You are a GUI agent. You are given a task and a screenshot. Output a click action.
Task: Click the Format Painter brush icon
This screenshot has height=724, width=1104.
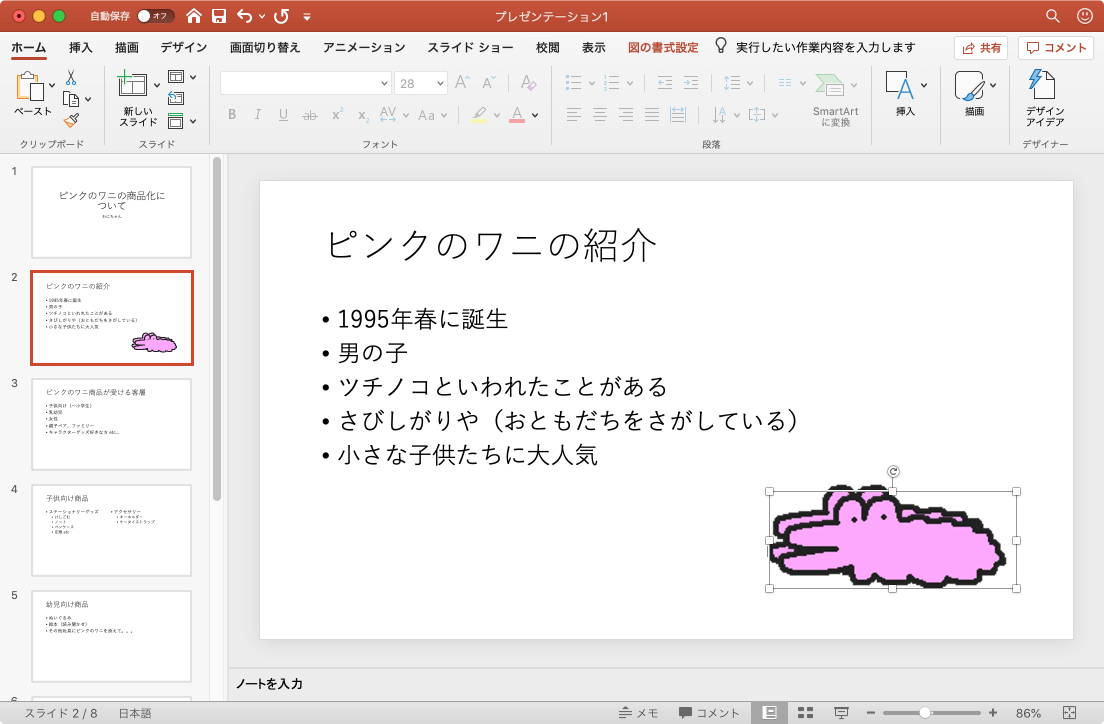coord(71,120)
